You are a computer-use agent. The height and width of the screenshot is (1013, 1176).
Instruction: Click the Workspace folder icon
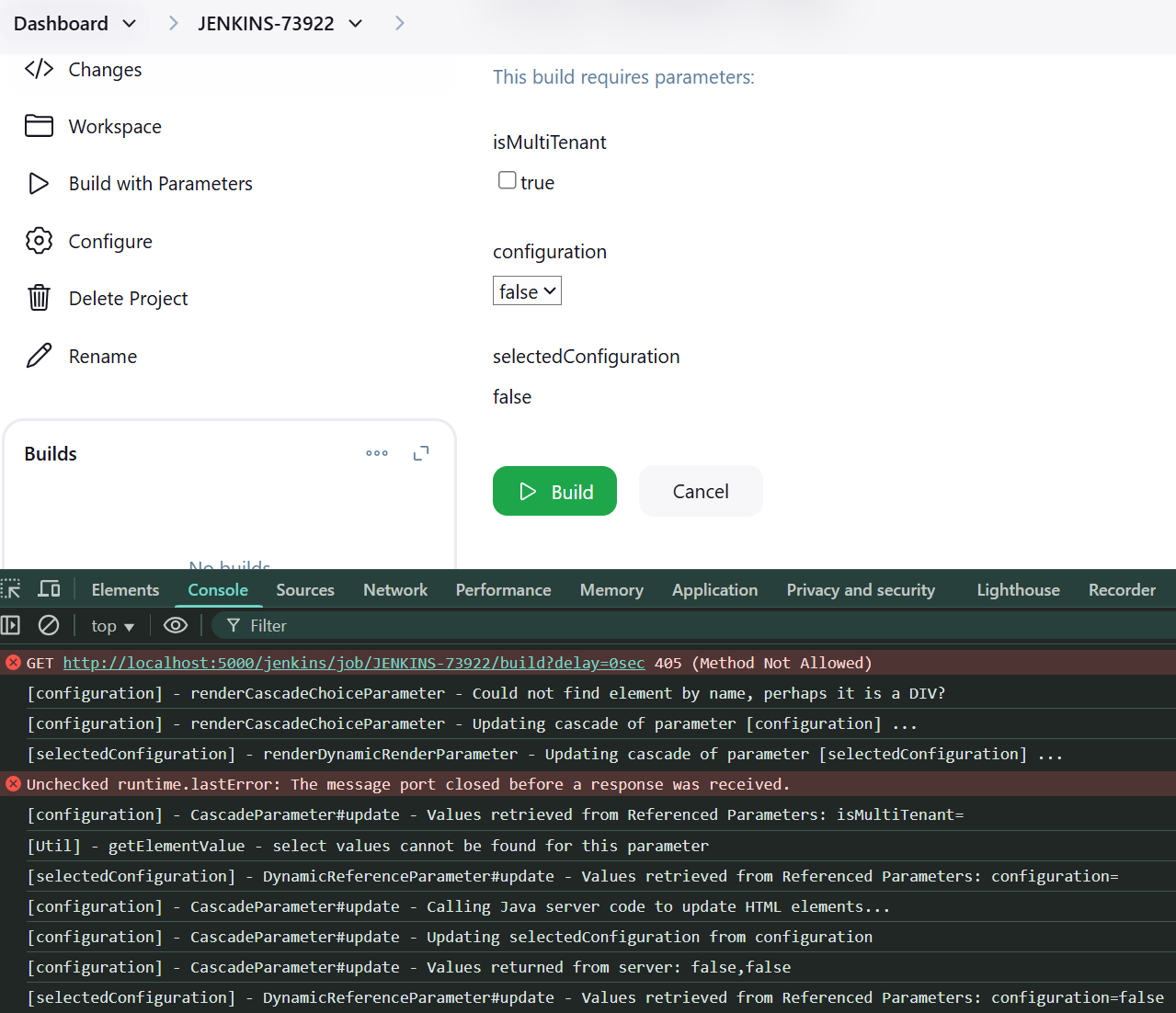(x=39, y=126)
